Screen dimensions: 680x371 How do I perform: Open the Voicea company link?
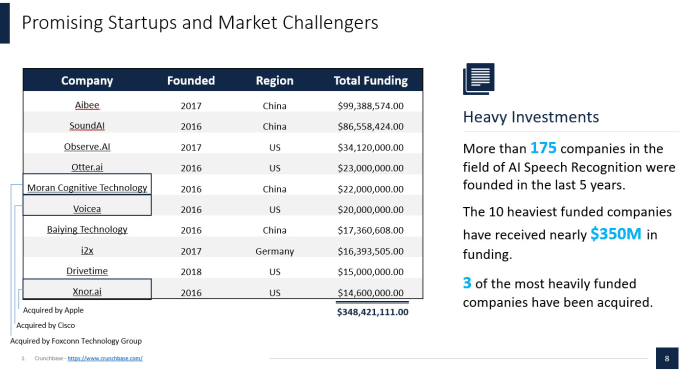point(87,209)
